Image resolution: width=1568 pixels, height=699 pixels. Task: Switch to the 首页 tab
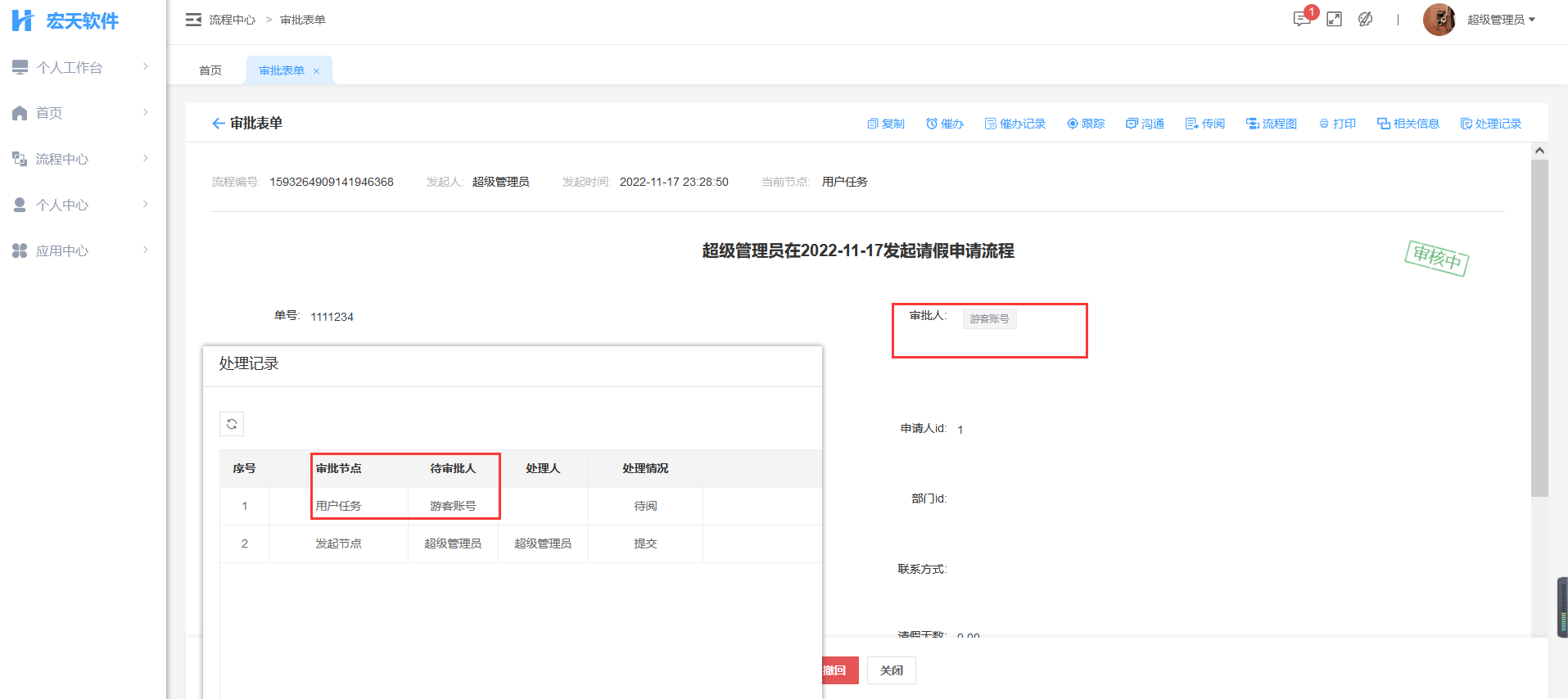(210, 70)
